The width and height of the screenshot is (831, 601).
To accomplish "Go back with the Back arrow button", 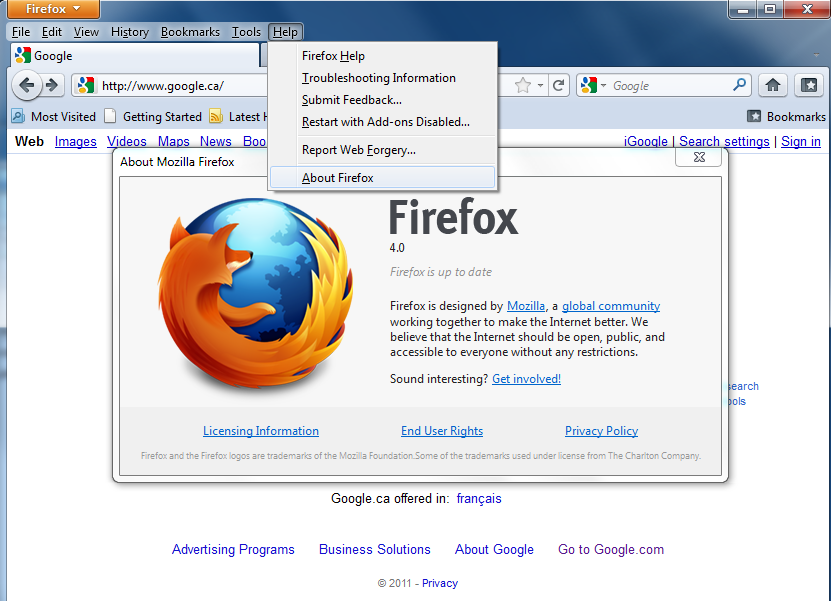I will pyautogui.click(x=27, y=85).
